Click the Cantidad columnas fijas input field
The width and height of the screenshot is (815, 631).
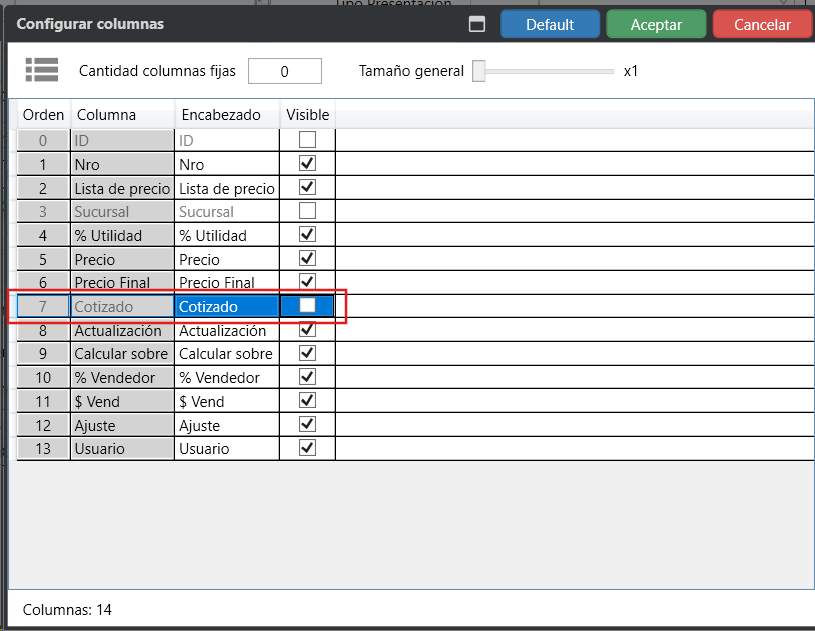[x=284, y=71]
